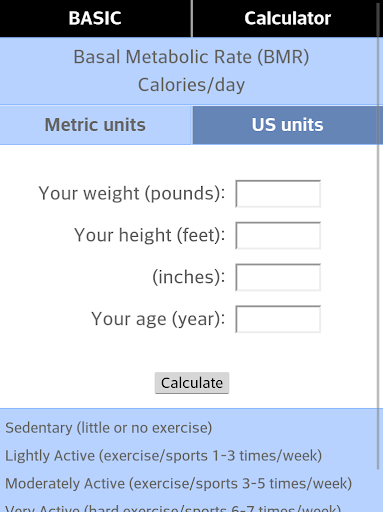
Task: Click the Calories/day subtitle text
Action: pyautogui.click(x=191, y=85)
